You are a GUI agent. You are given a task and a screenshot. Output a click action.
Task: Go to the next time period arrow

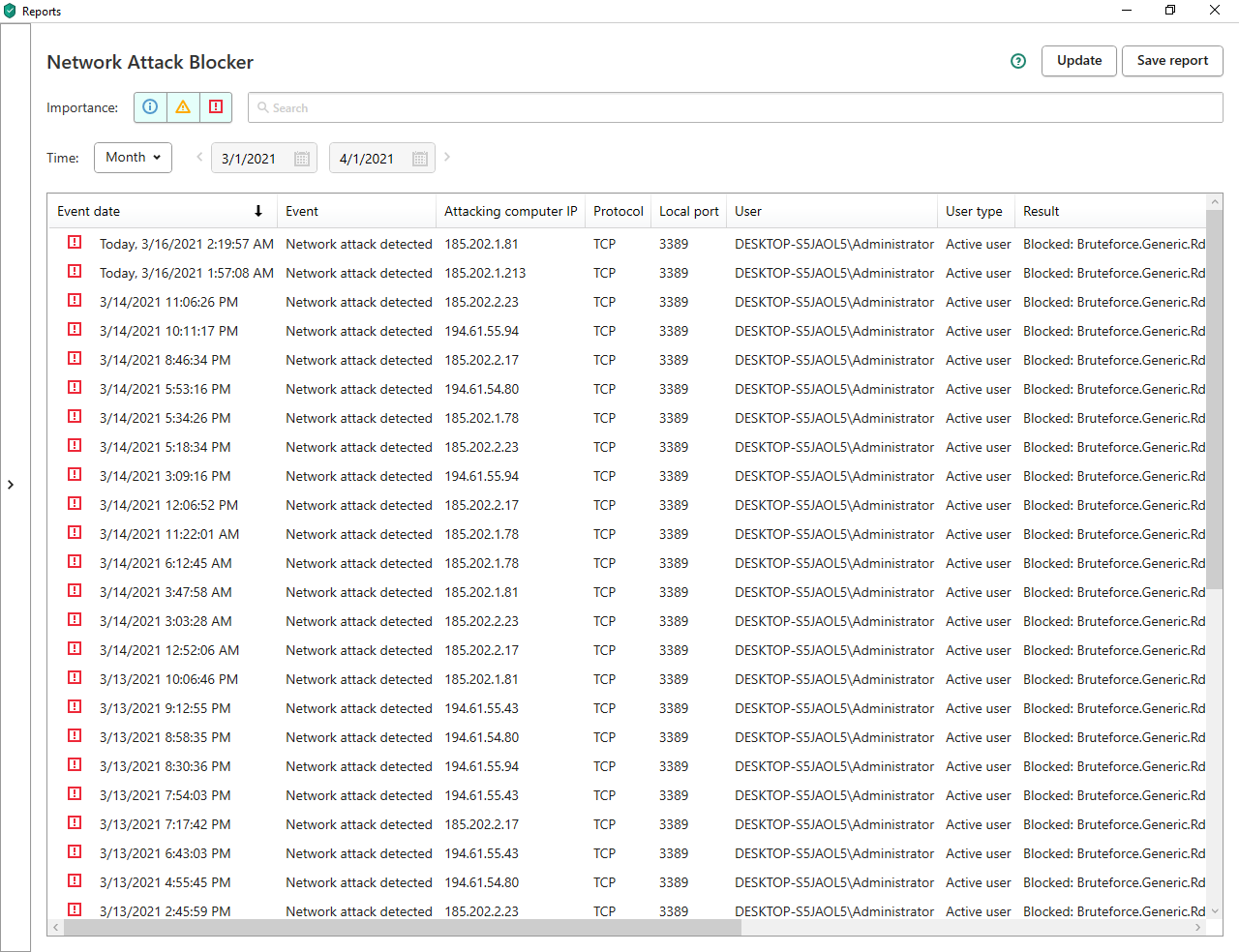(x=447, y=157)
